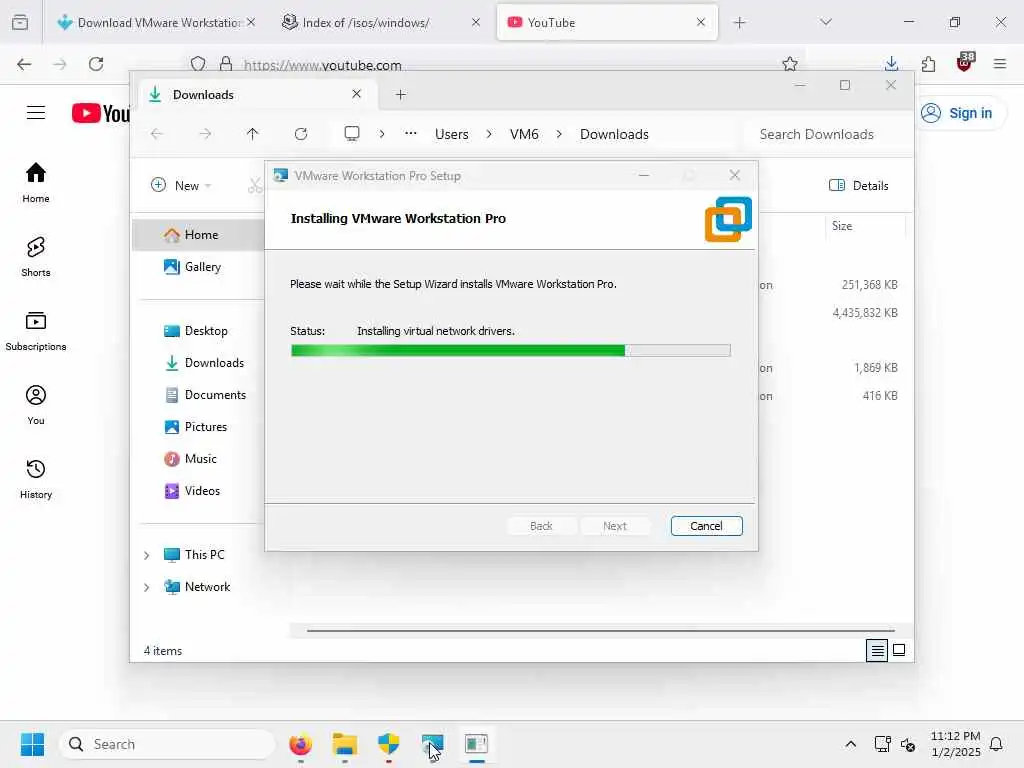This screenshot has height=768, width=1024.
Task: Open YouTube History
Action: (36, 479)
